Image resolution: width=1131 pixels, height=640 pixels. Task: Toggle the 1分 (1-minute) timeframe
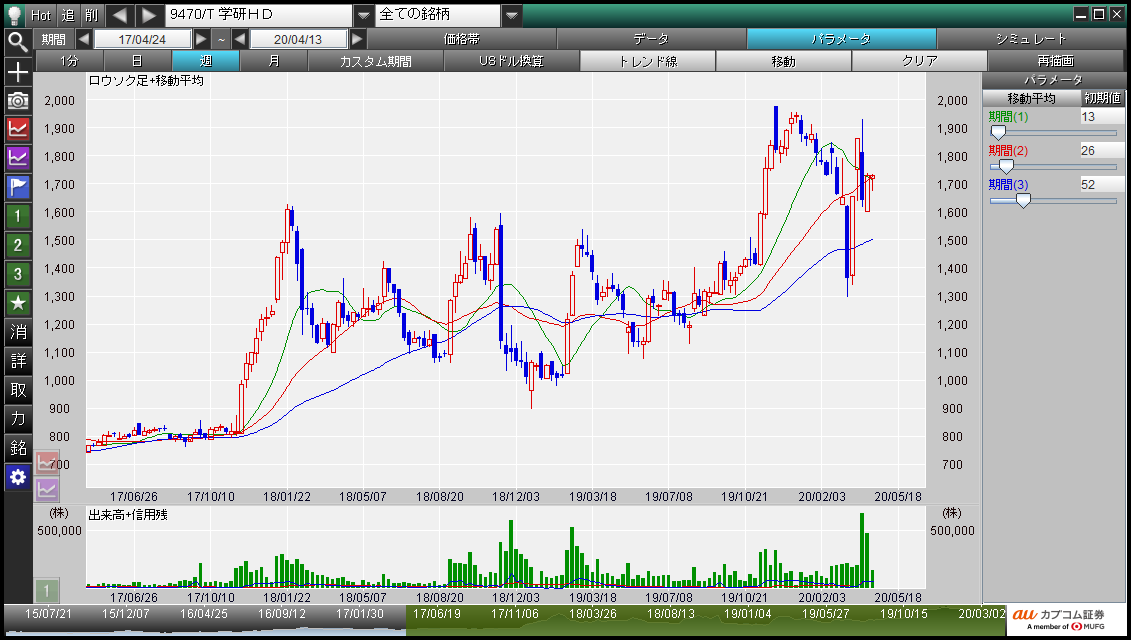click(68, 61)
